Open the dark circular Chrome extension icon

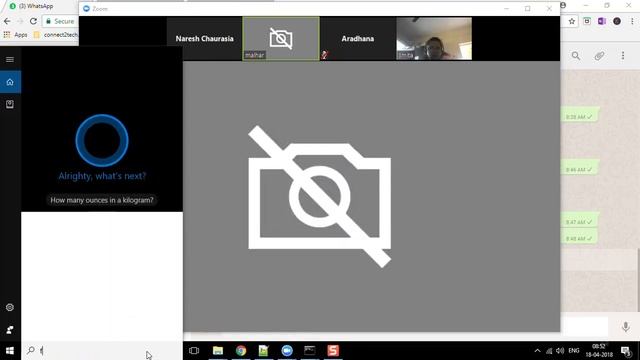point(617,21)
